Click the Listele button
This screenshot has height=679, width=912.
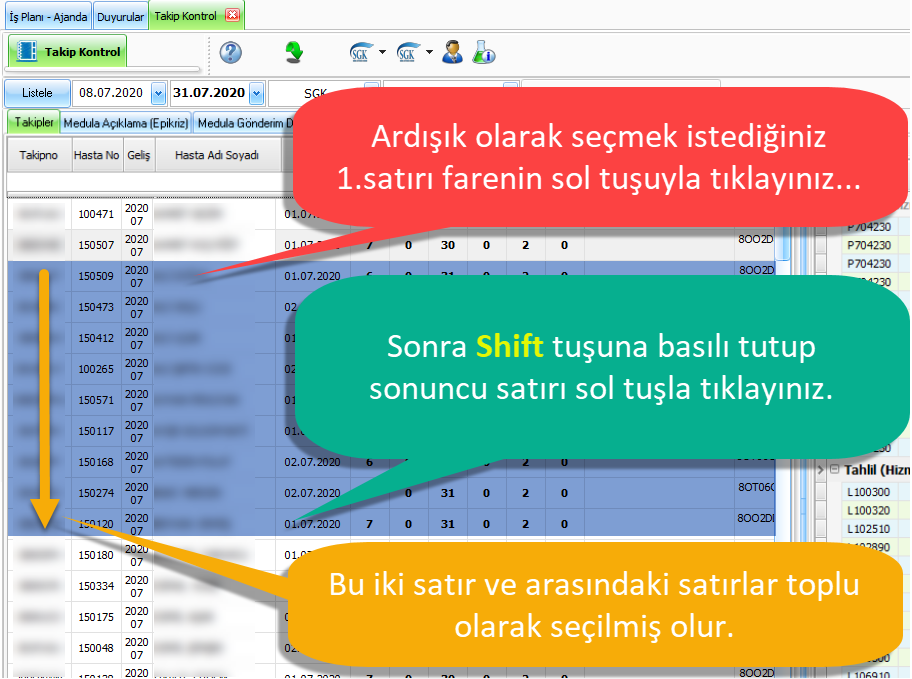click(37, 93)
